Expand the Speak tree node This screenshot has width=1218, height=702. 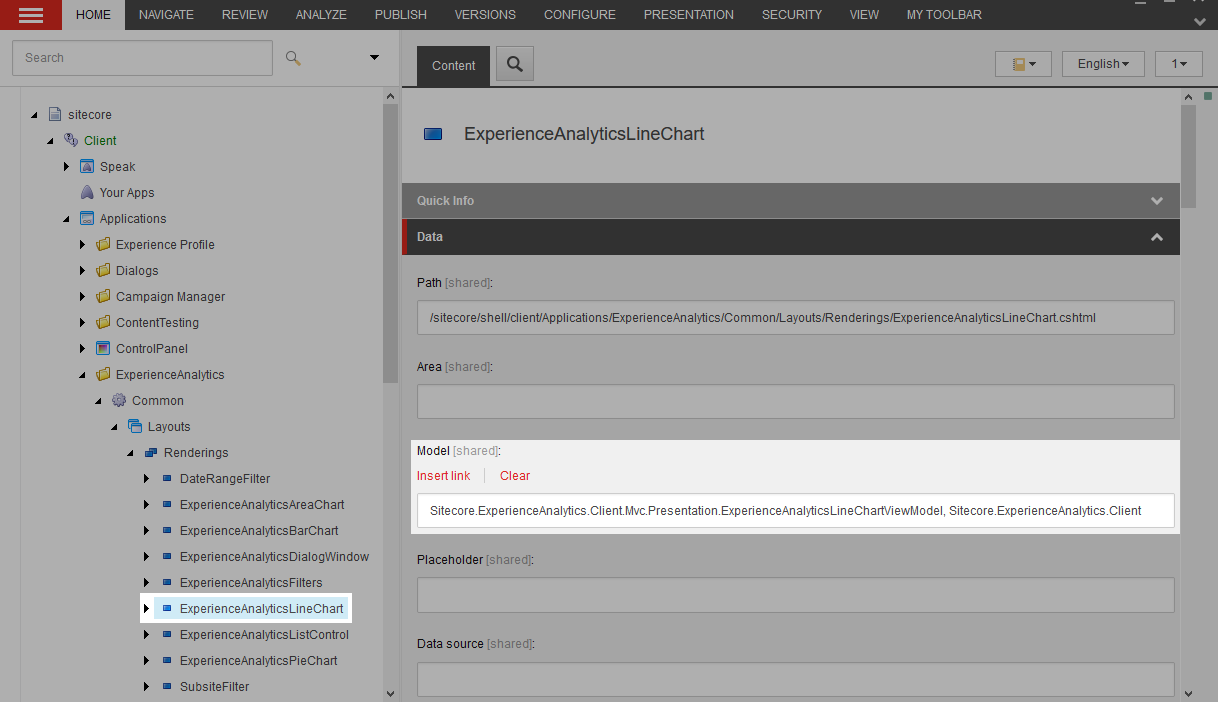coord(66,166)
